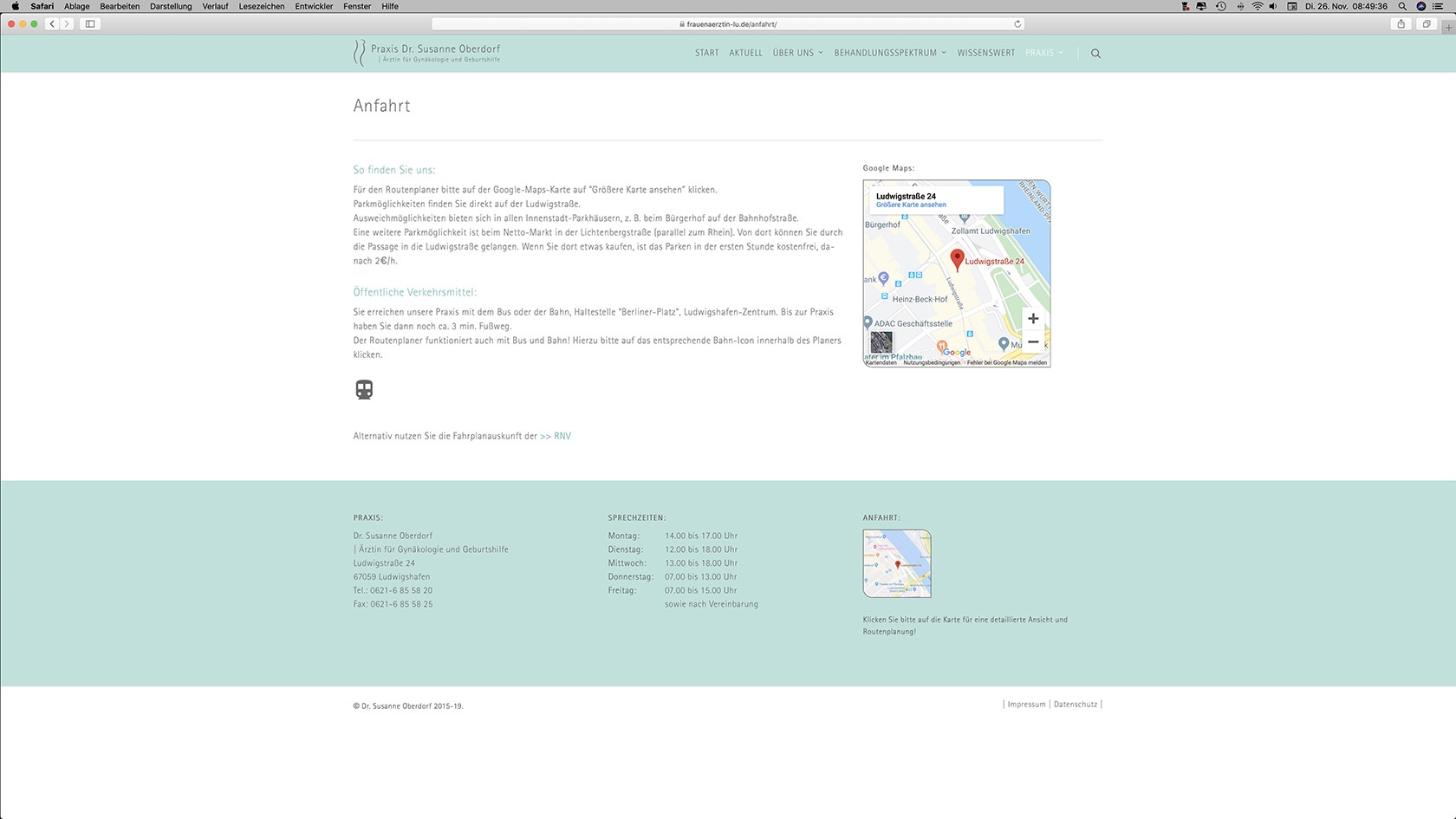Expand the Über Uns dropdown menu

click(x=798, y=53)
